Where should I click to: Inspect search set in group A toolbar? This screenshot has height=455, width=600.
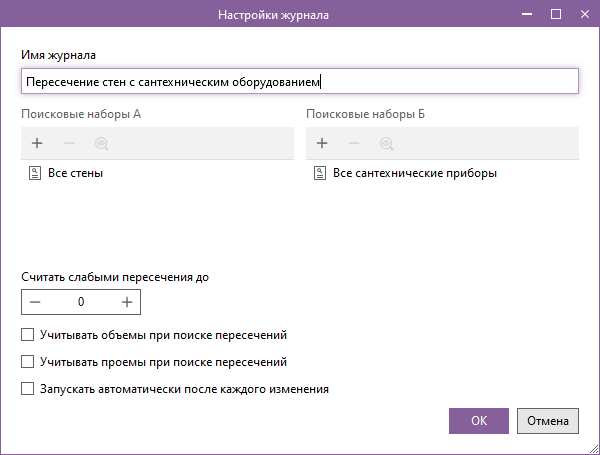pyautogui.click(x=101, y=143)
